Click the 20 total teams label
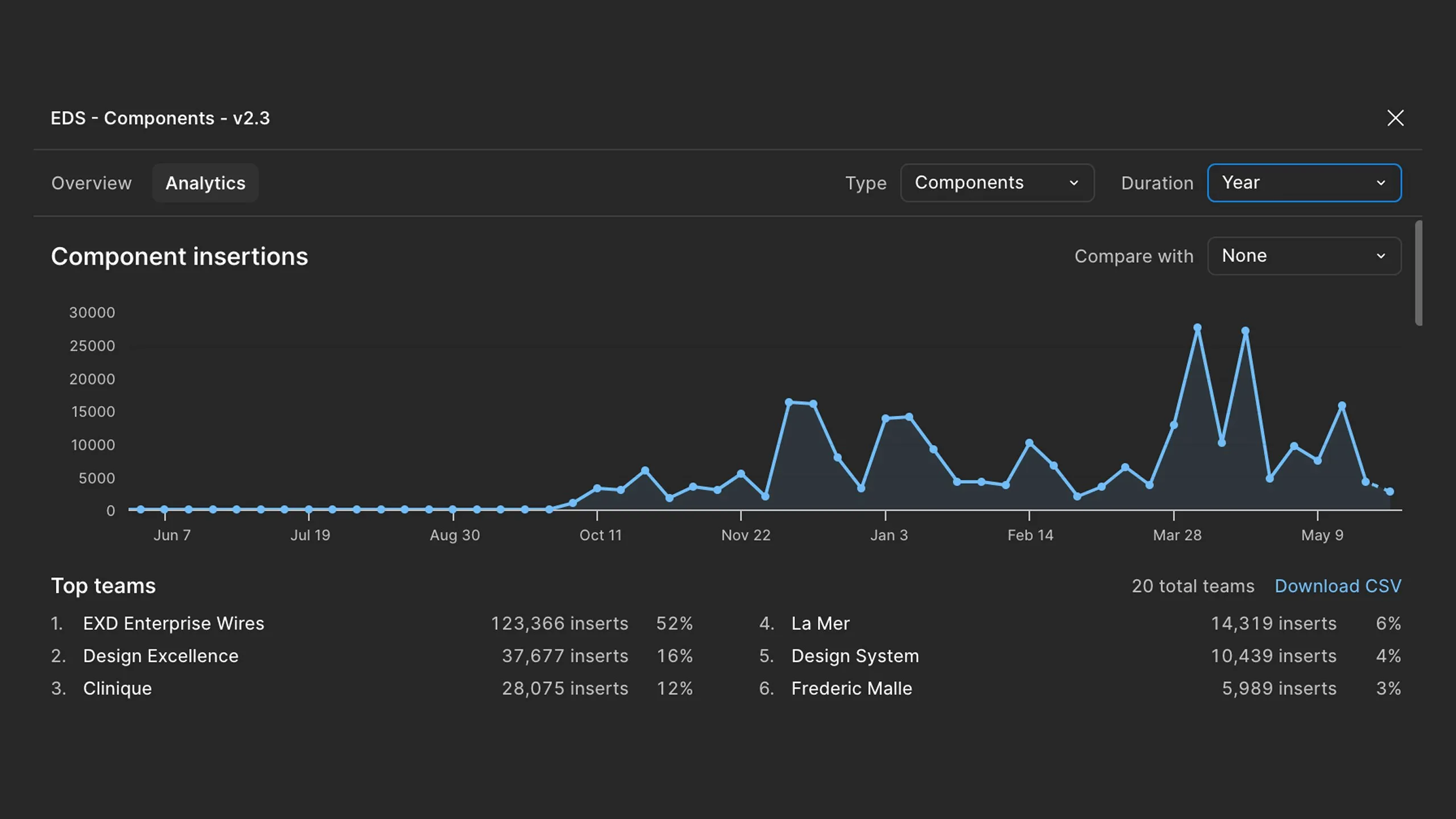The height and width of the screenshot is (819, 1456). point(1193,586)
